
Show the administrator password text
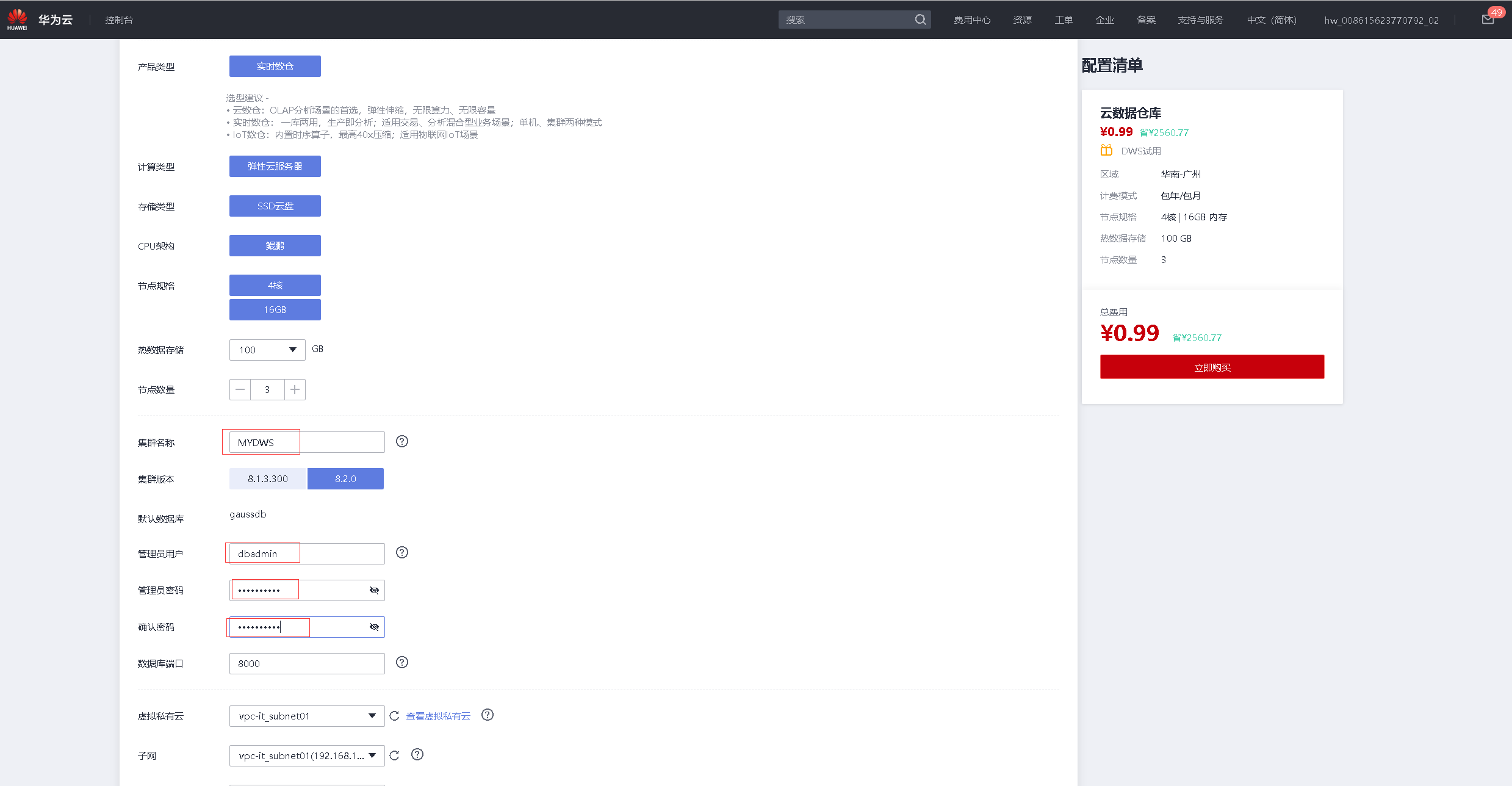tap(374, 590)
